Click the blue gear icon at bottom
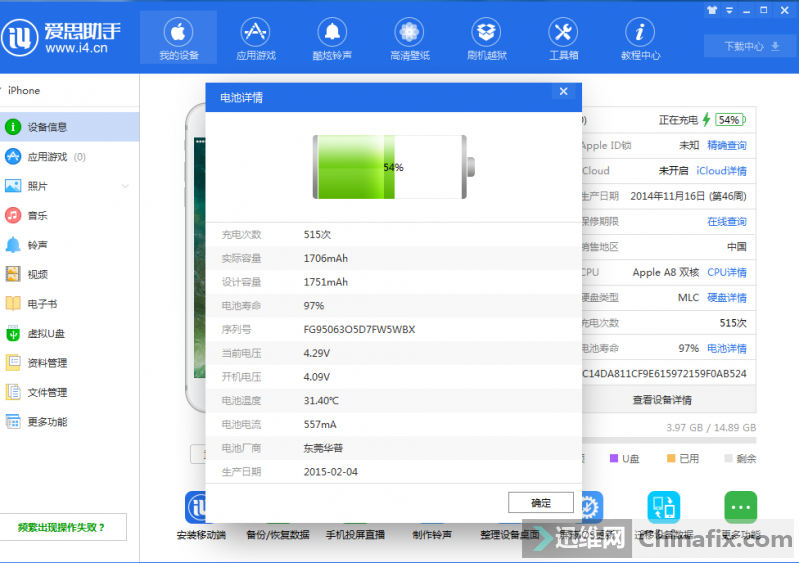Image resolution: width=799 pixels, height=563 pixels. 593,507
